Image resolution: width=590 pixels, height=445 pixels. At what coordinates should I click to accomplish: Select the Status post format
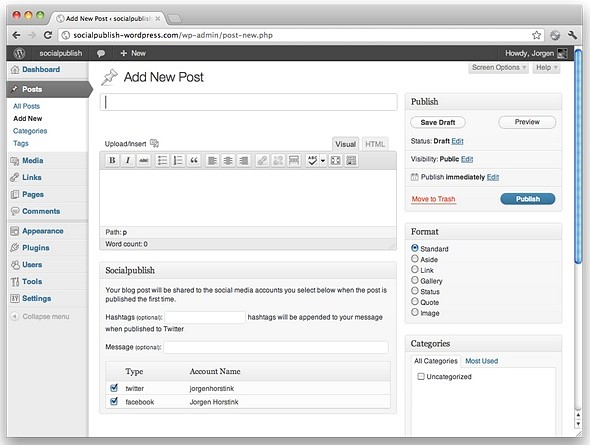(x=415, y=291)
